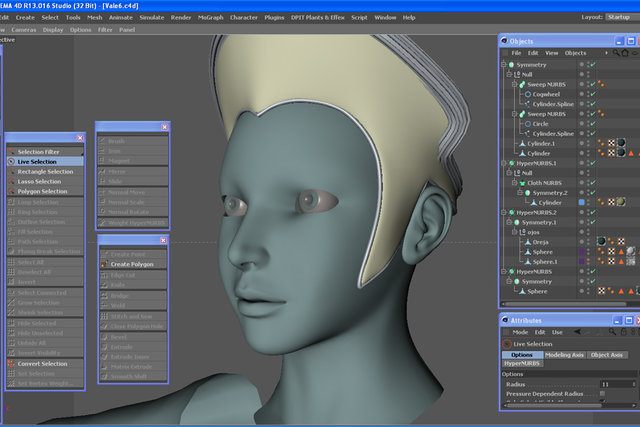
Task: Click the home icon in Objects toolbar
Action: (625, 53)
